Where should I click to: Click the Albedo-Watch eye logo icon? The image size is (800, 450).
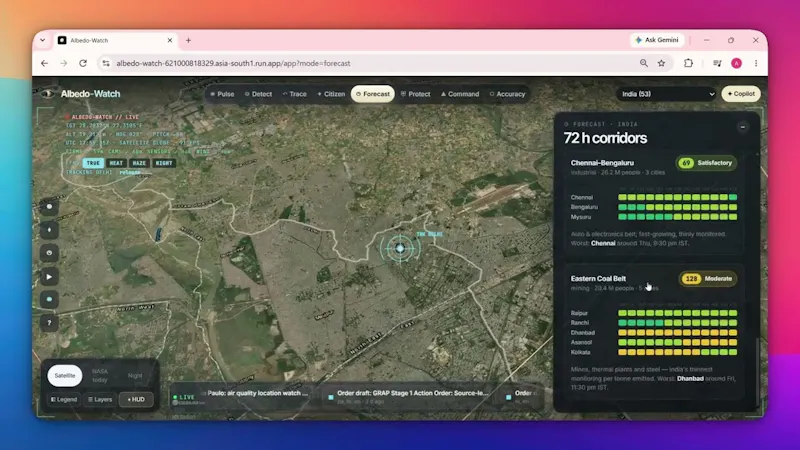(48, 94)
